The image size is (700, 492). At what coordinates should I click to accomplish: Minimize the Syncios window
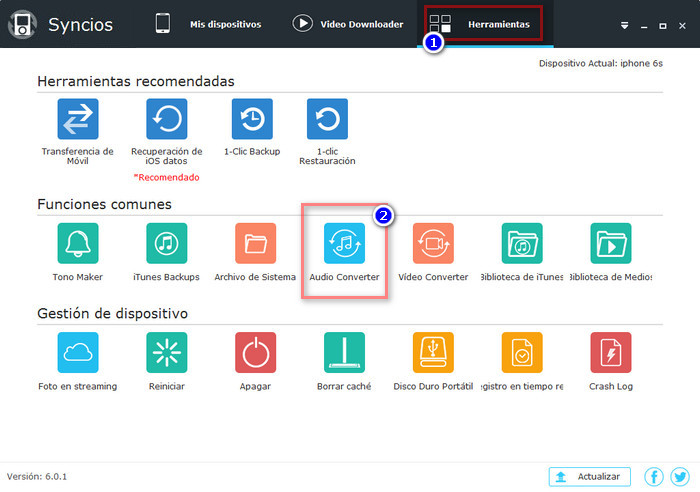644,26
